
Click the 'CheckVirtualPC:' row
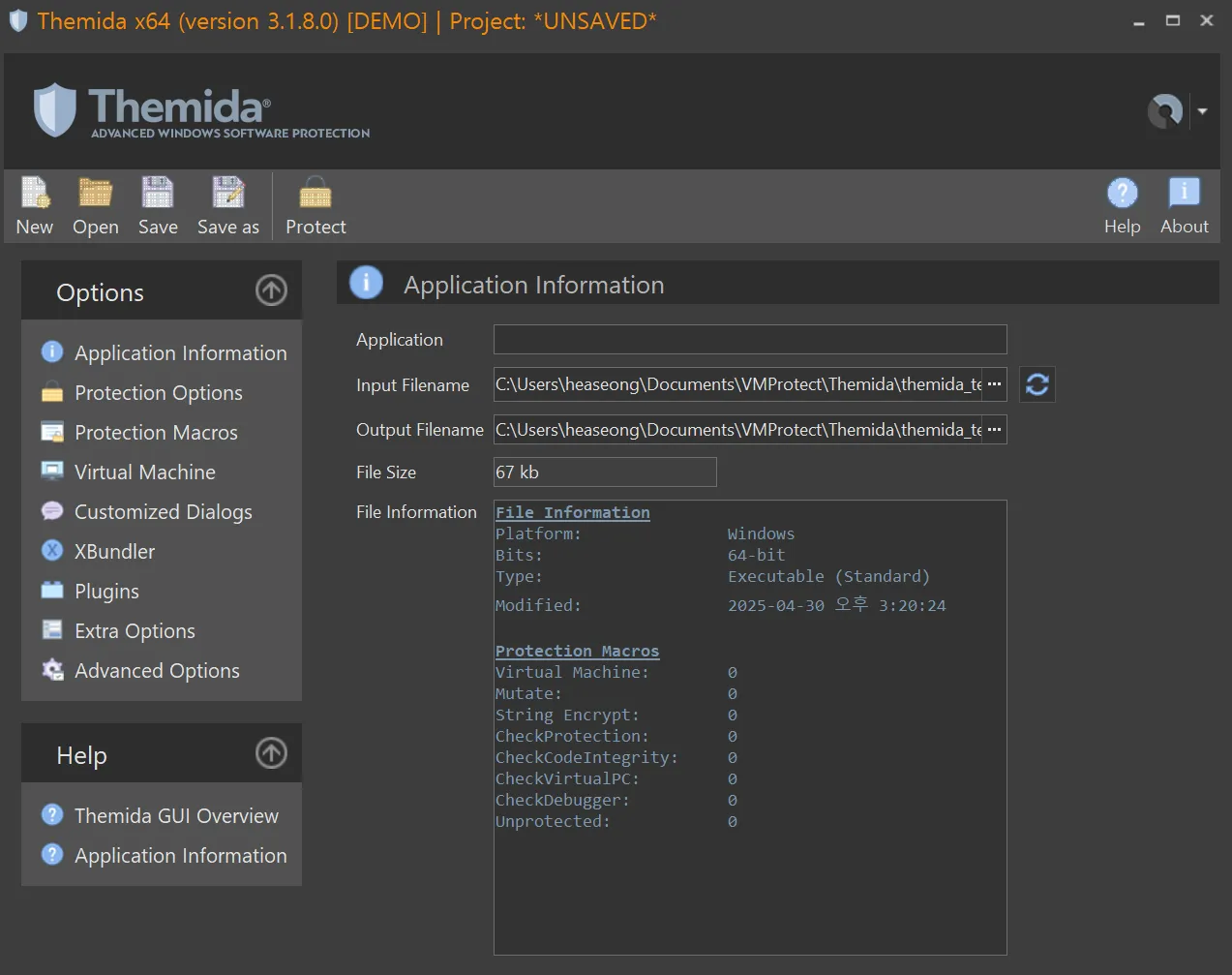616,778
